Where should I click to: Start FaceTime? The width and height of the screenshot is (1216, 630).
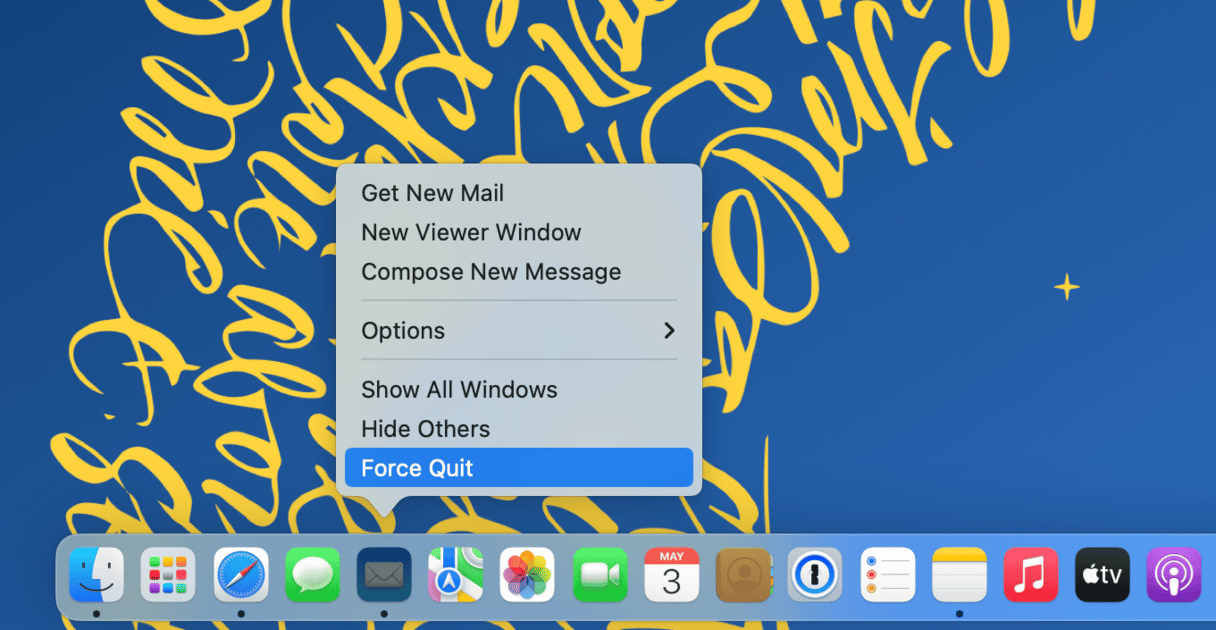(599, 575)
